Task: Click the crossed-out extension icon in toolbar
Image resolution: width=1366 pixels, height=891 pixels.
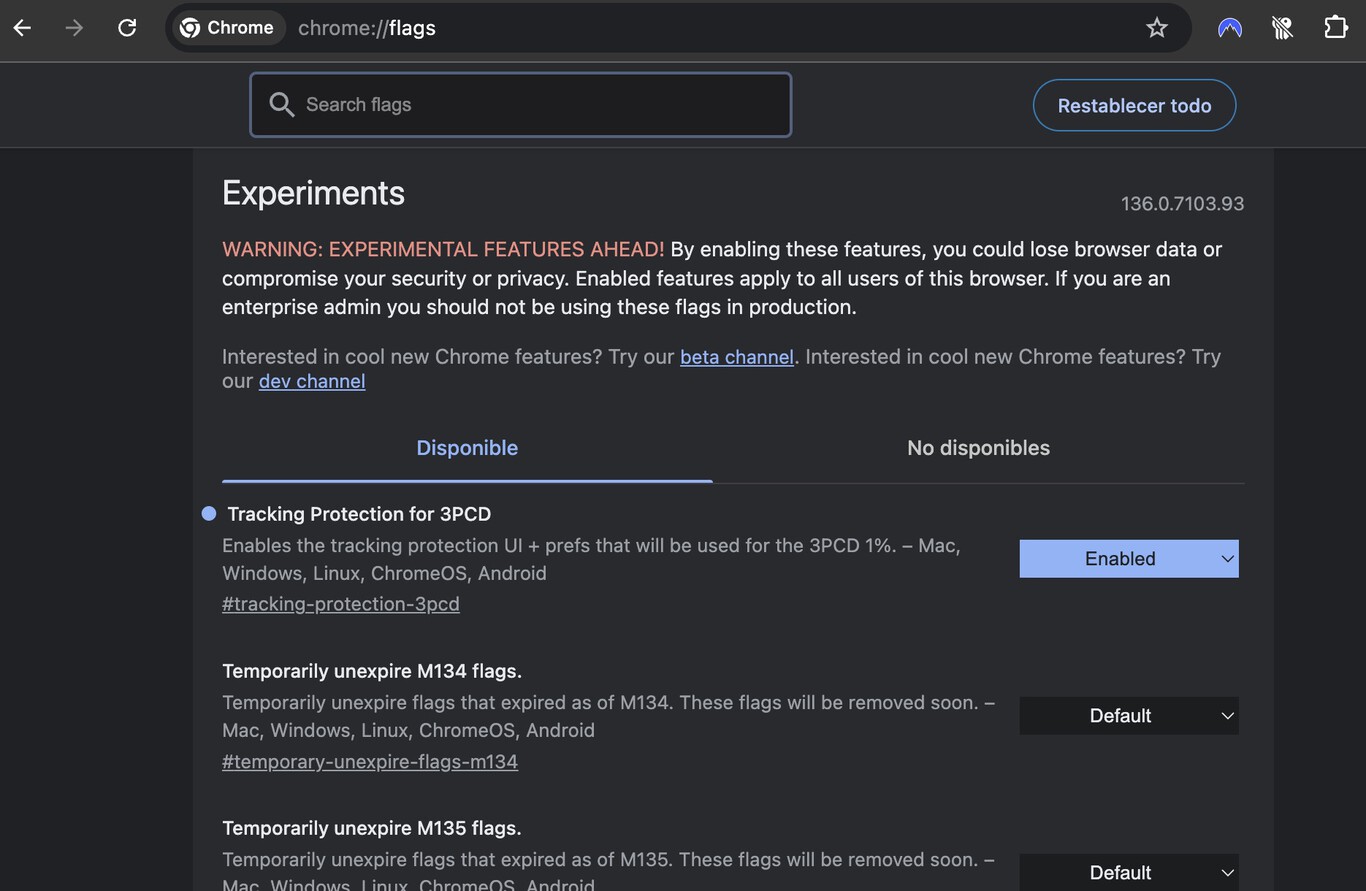Action: [1283, 28]
